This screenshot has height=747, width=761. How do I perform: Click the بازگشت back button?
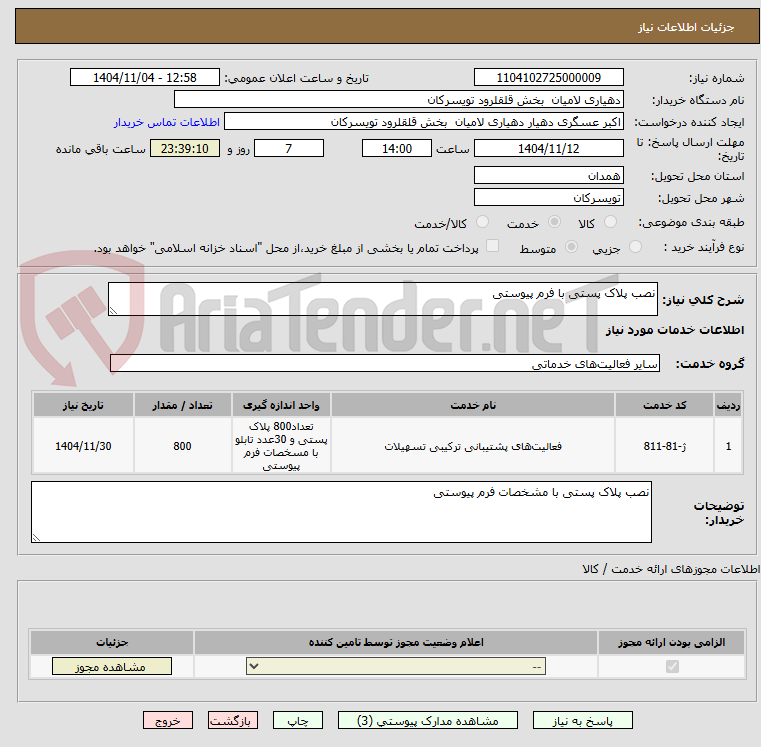point(232,720)
